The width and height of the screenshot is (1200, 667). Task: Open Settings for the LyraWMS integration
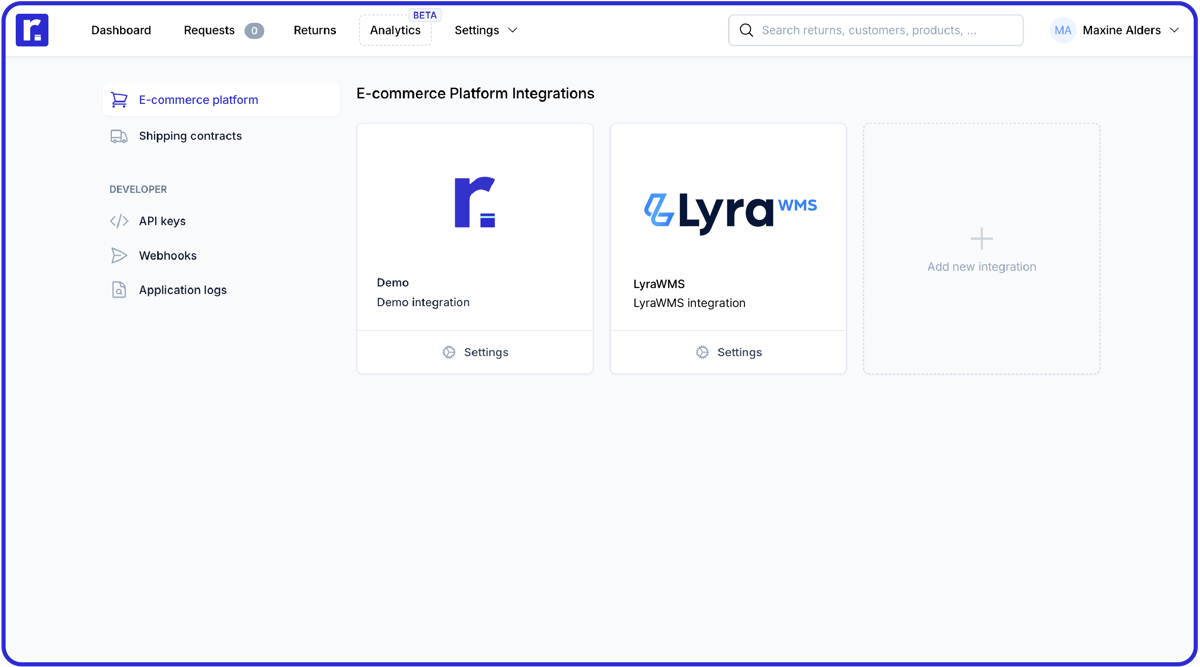point(728,352)
